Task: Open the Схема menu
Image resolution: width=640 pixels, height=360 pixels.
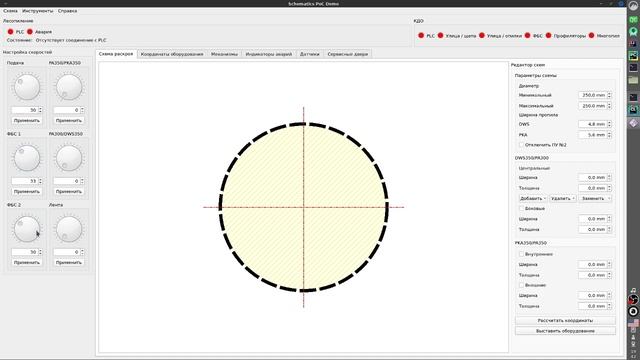Action: coord(10,11)
